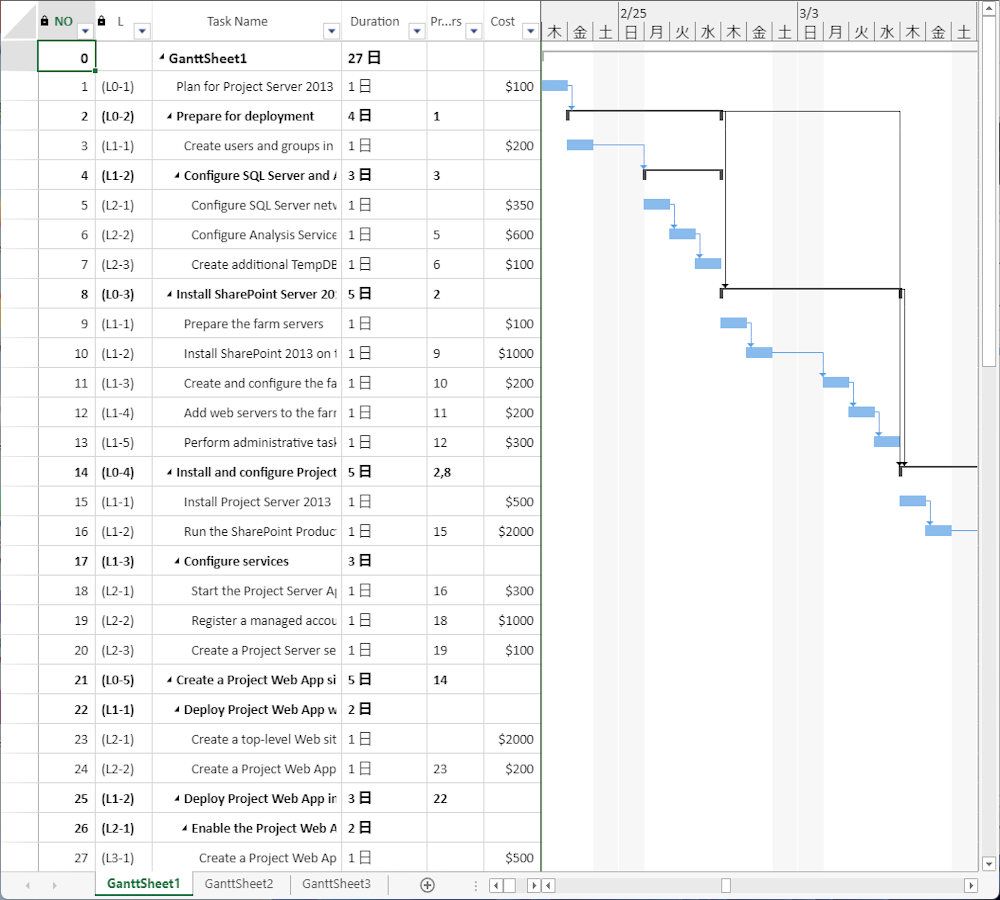The height and width of the screenshot is (900, 1000).
Task: Select all cells via corner triangle
Action: (19, 21)
